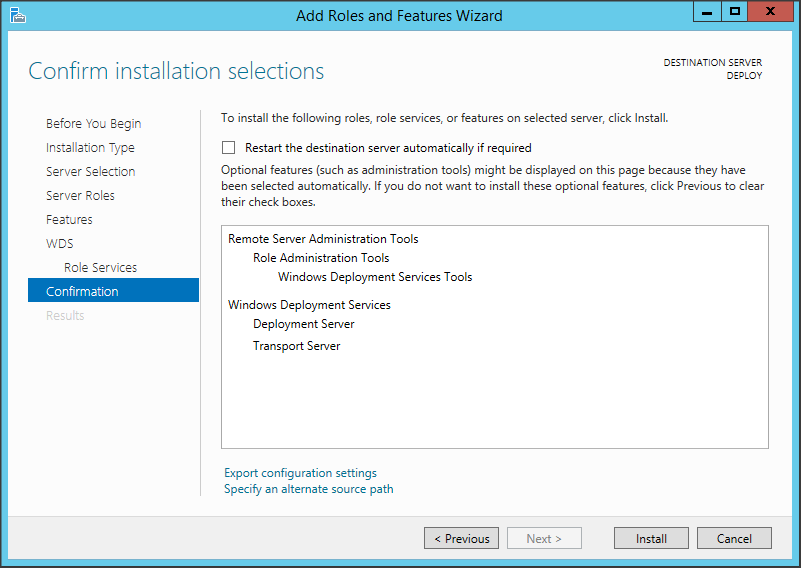Click the Deployment Server list entry
The image size is (801, 568).
click(303, 324)
